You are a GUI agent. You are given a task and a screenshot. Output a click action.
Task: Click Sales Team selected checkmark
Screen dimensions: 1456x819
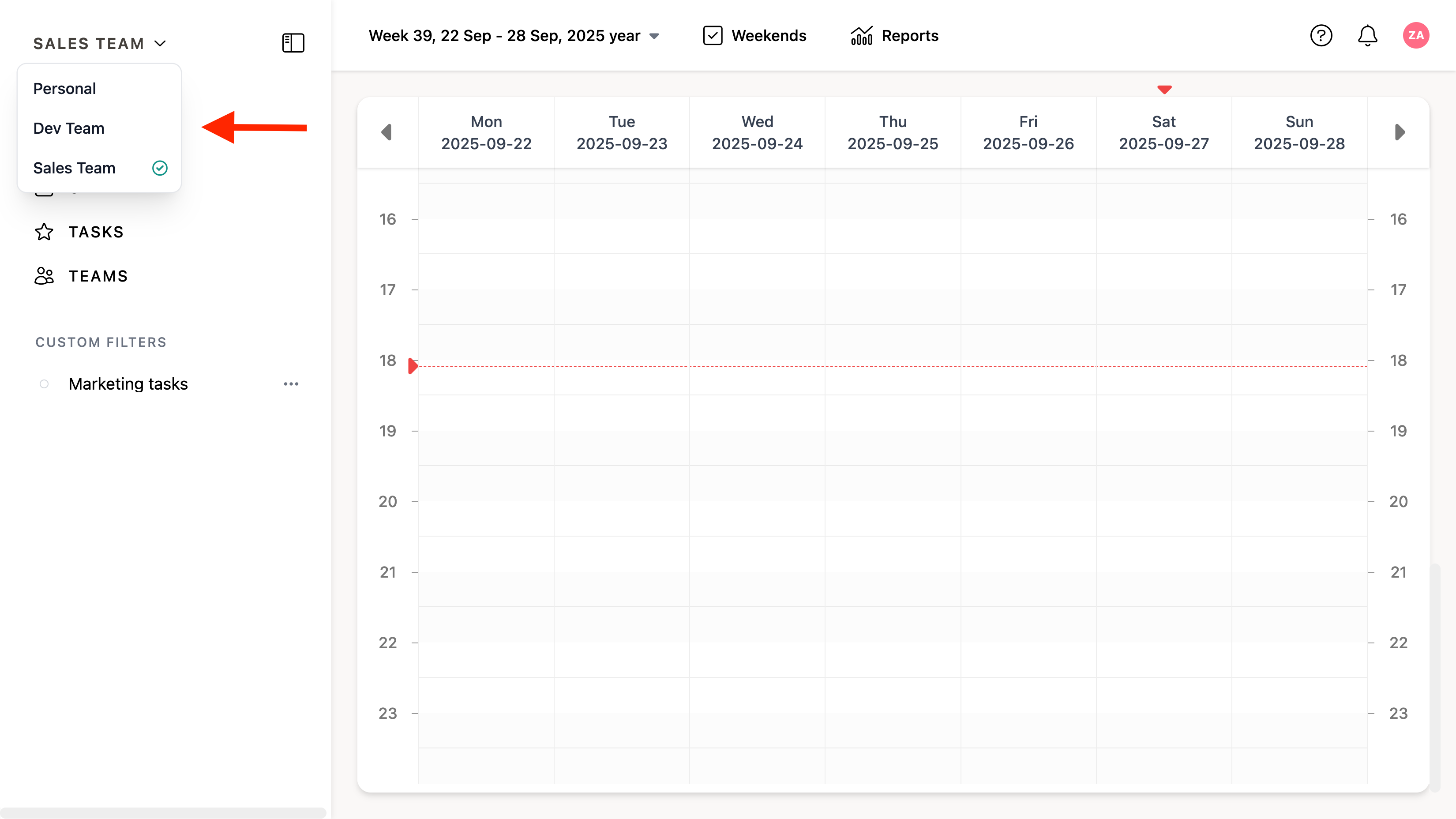click(x=160, y=168)
